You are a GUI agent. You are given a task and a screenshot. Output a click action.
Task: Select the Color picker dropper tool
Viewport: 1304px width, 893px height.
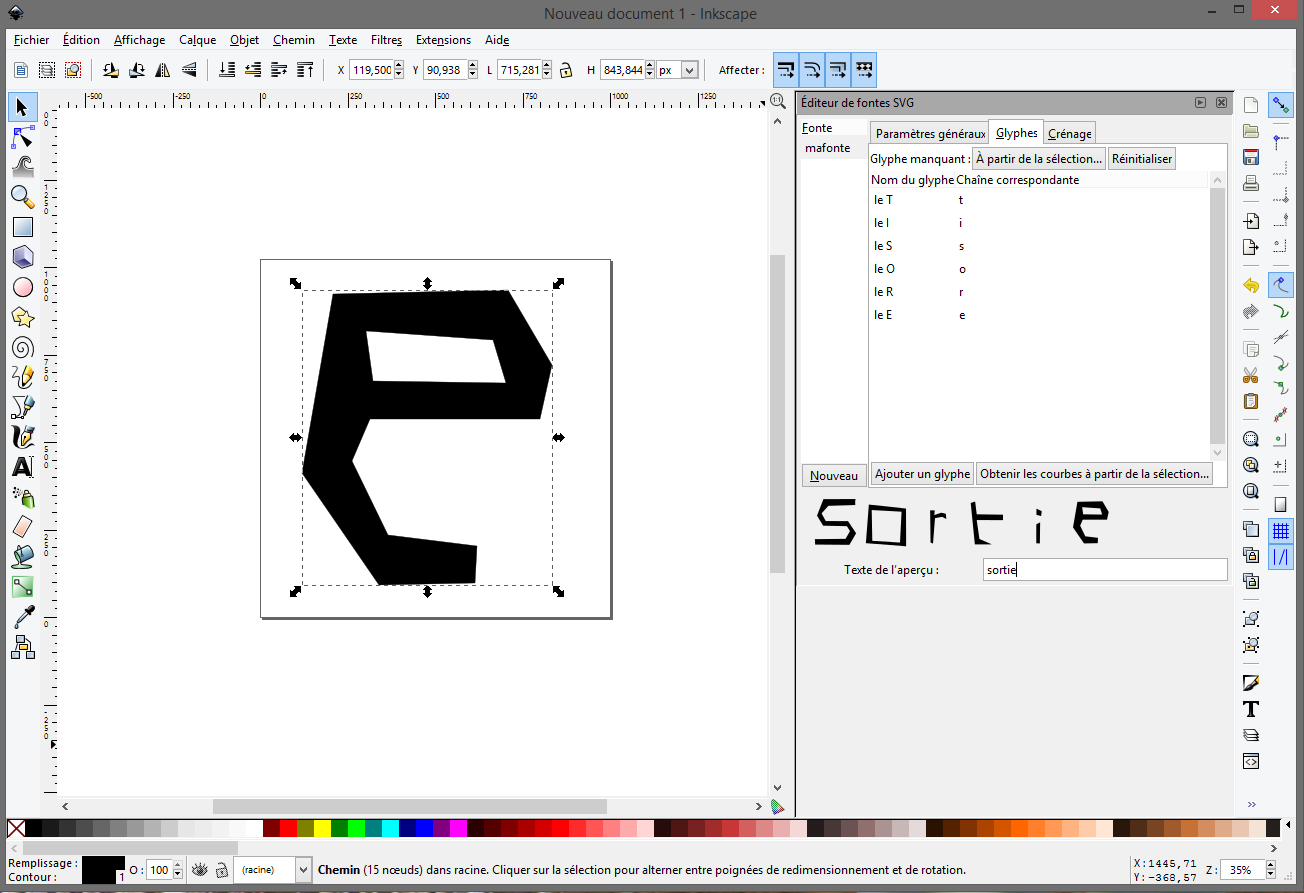point(22,617)
